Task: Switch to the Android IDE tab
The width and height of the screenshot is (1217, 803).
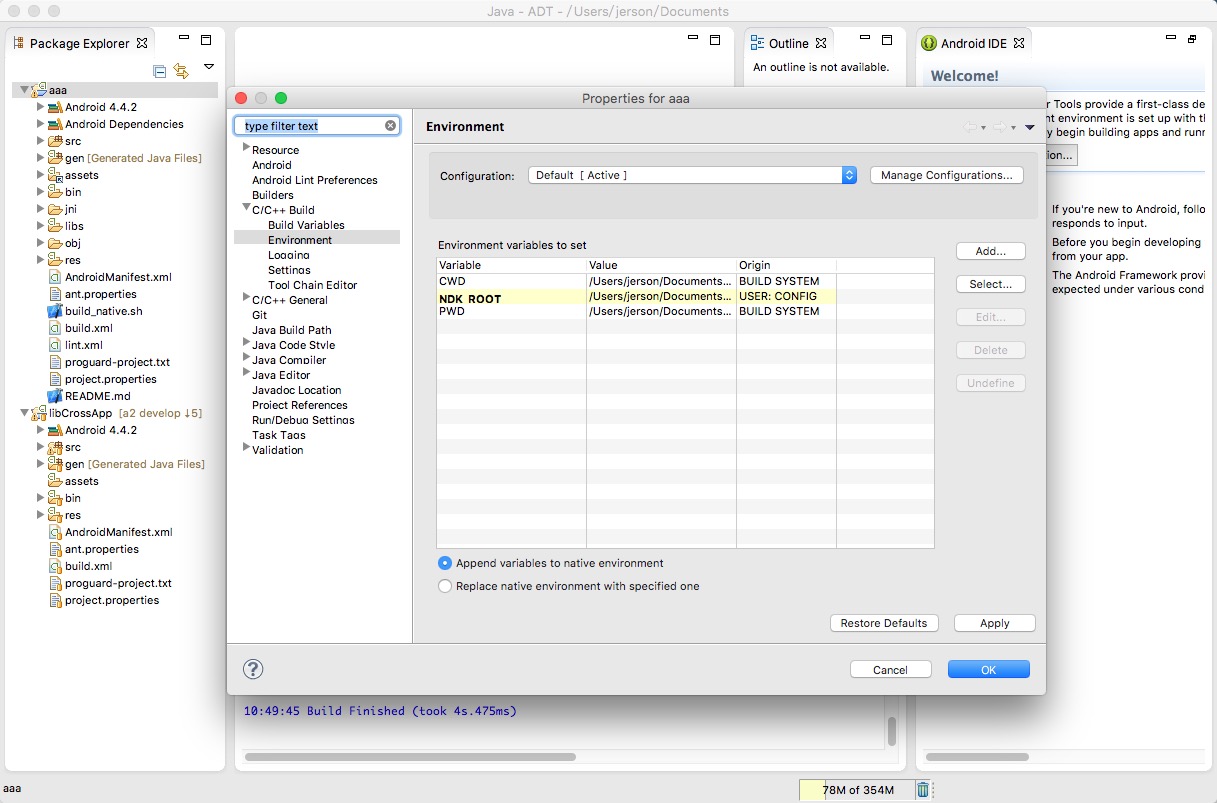Action: 973,43
